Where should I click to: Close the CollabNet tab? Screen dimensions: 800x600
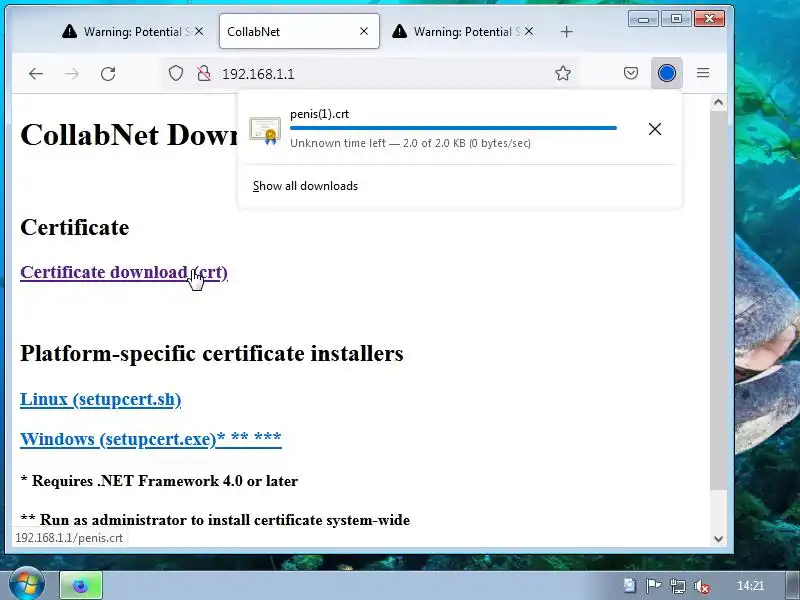[364, 31]
